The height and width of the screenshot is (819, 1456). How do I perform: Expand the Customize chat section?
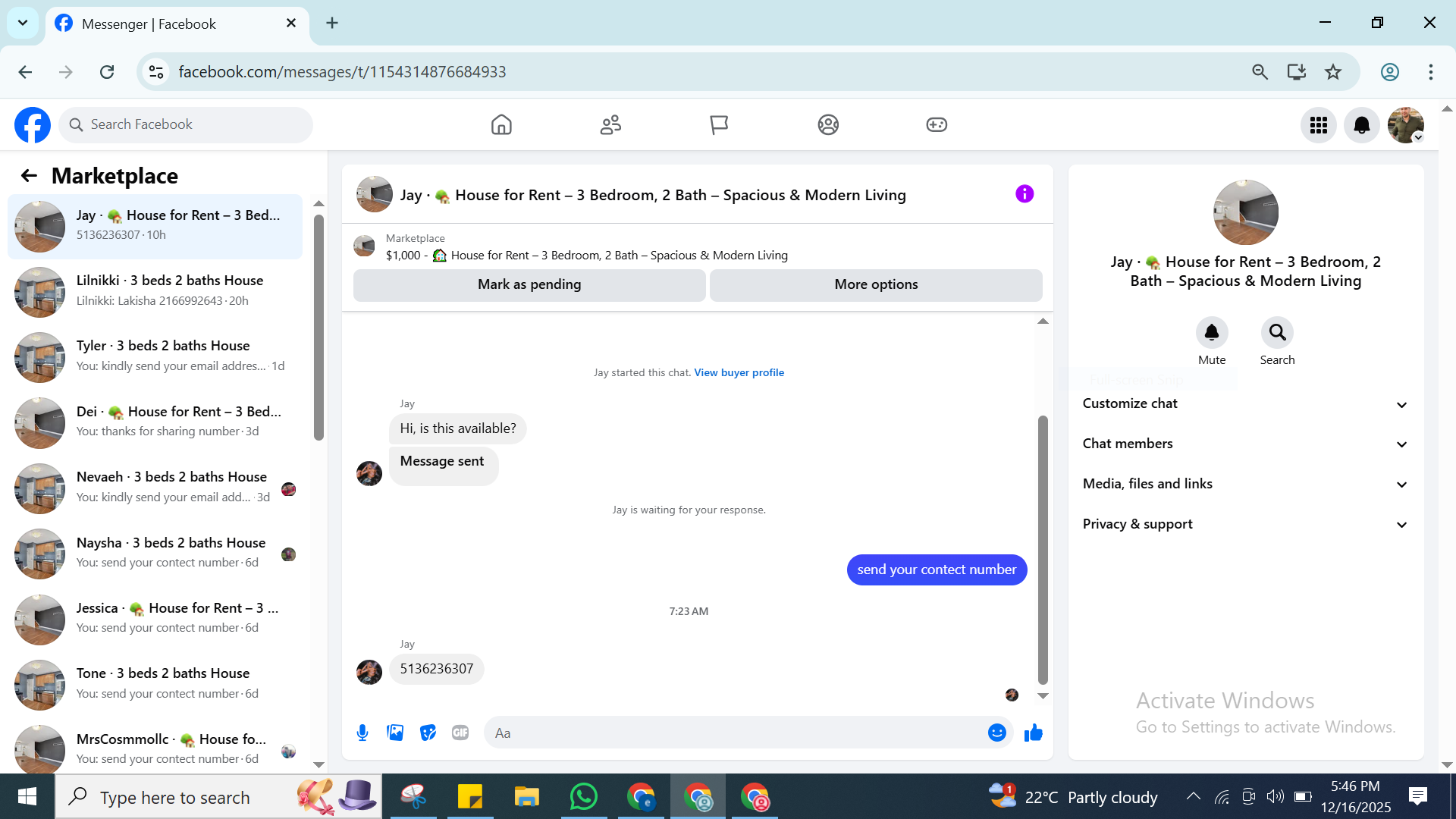[x=1245, y=403]
